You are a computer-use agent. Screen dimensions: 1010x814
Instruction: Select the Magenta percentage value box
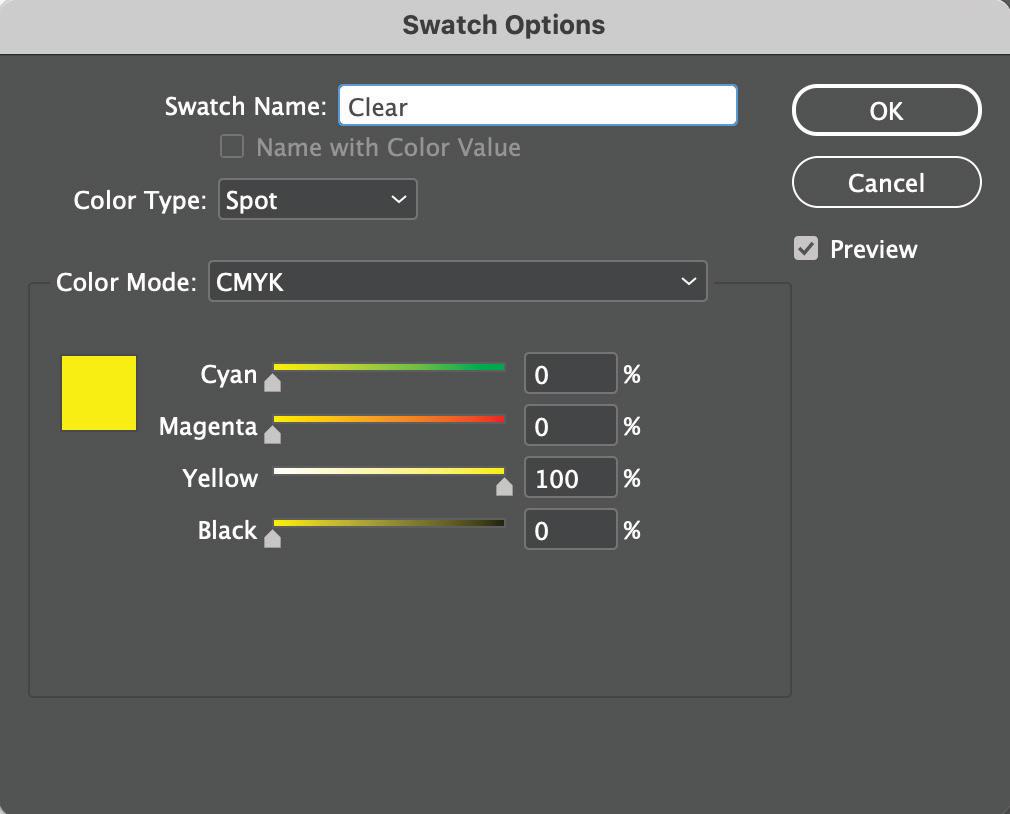tap(570, 427)
